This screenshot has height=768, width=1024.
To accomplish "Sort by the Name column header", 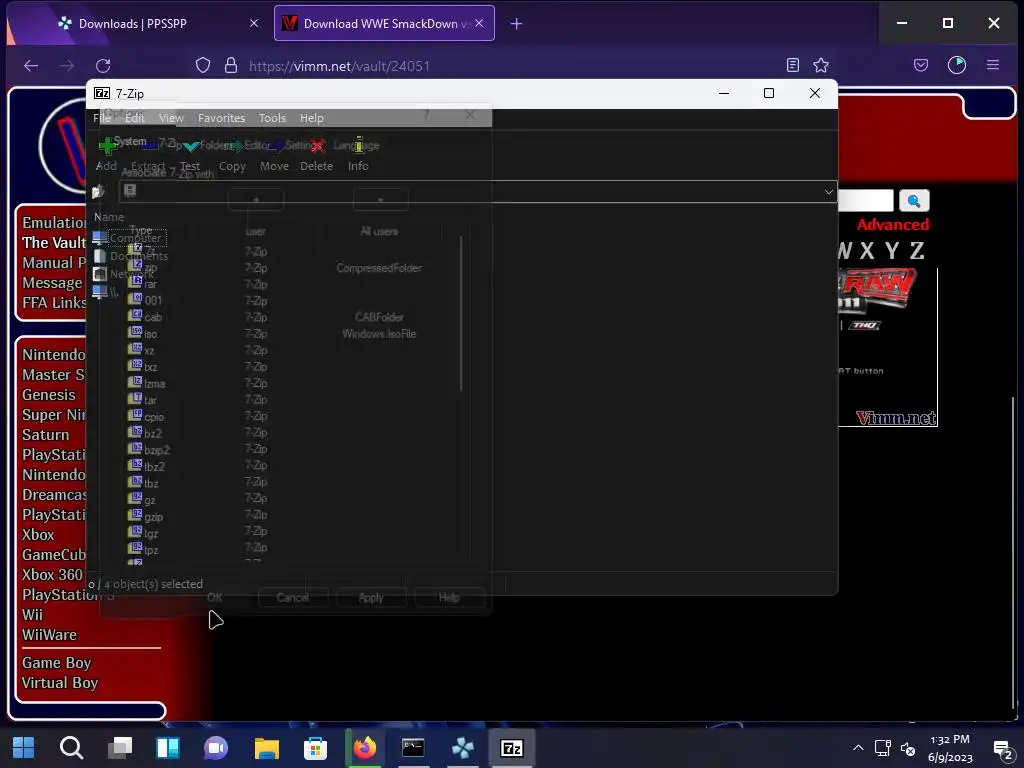I will click(x=109, y=217).
